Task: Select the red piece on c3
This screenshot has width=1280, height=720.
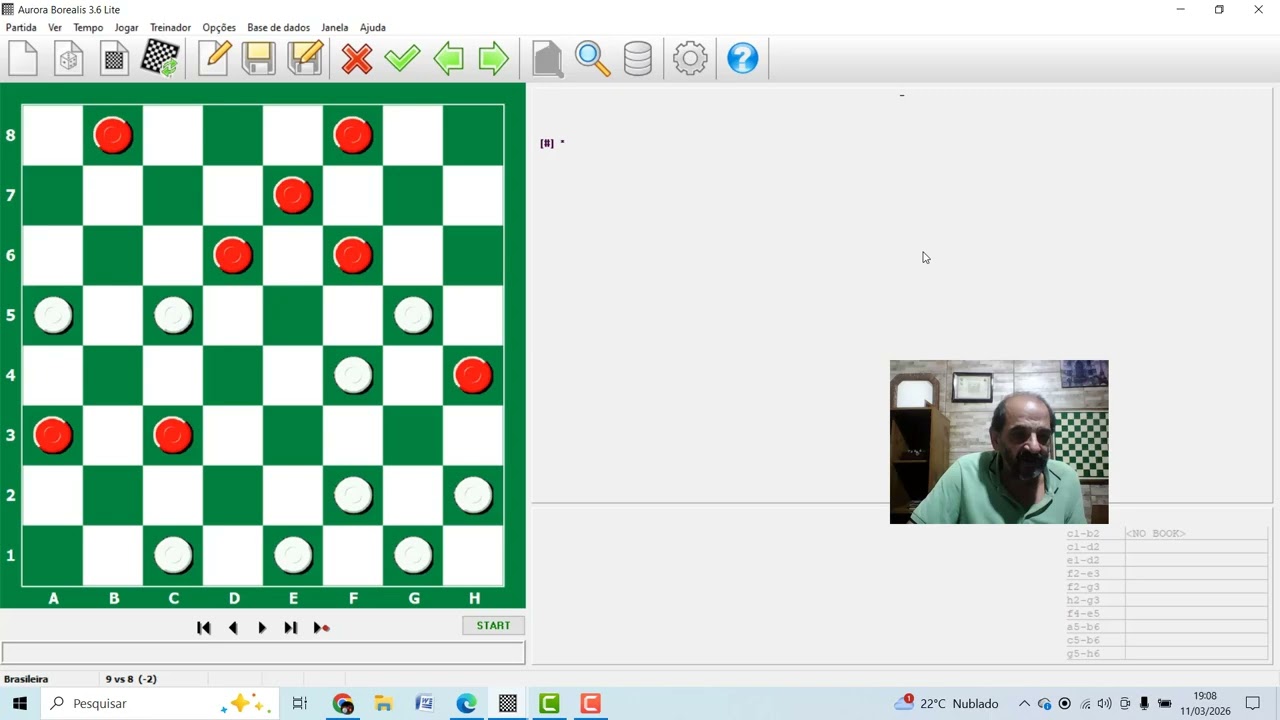Action: tap(173, 435)
